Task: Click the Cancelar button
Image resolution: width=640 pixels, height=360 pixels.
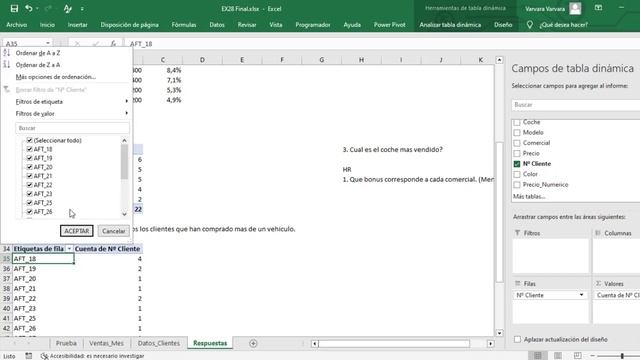Action: (113, 231)
